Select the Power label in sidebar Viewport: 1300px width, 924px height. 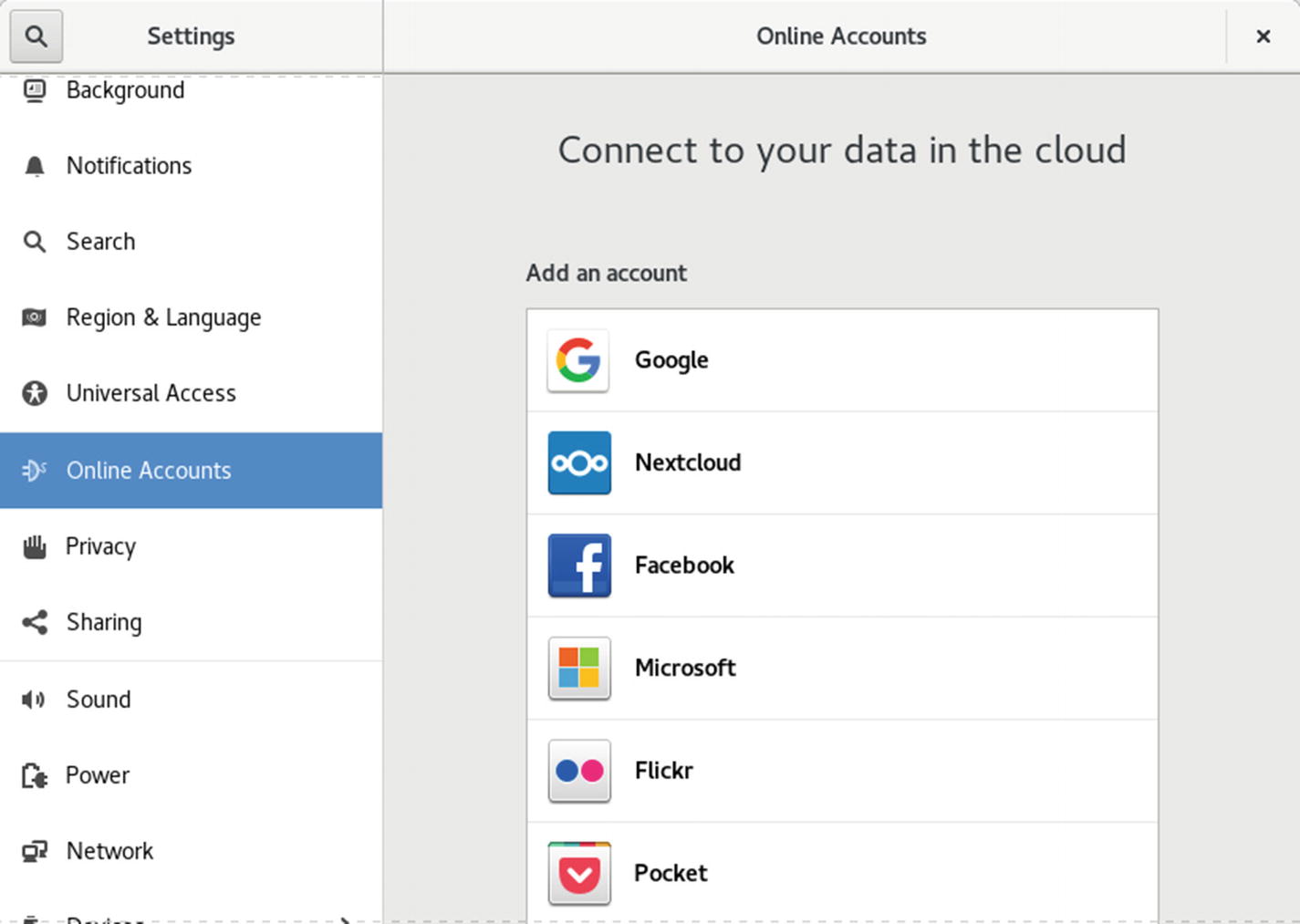(98, 775)
